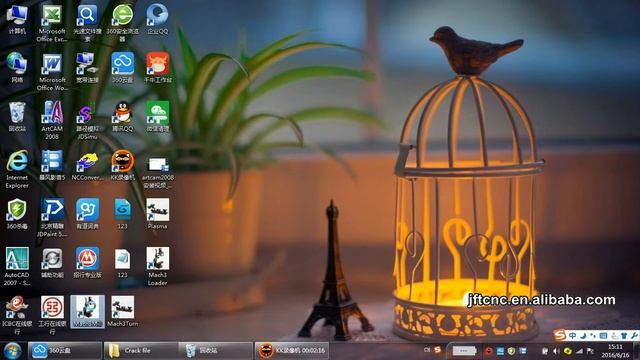The width and height of the screenshot is (640, 360).
Task: Launch Microsoft Office Excel shortcut
Action: point(52,23)
